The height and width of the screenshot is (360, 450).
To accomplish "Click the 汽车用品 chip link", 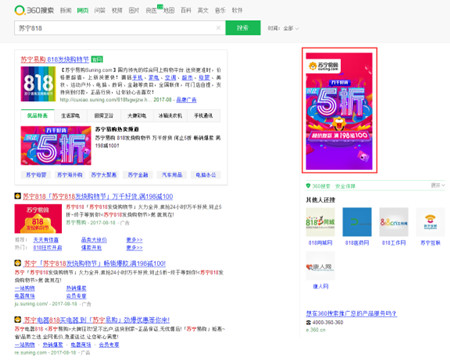I will pyautogui.click(x=172, y=175).
